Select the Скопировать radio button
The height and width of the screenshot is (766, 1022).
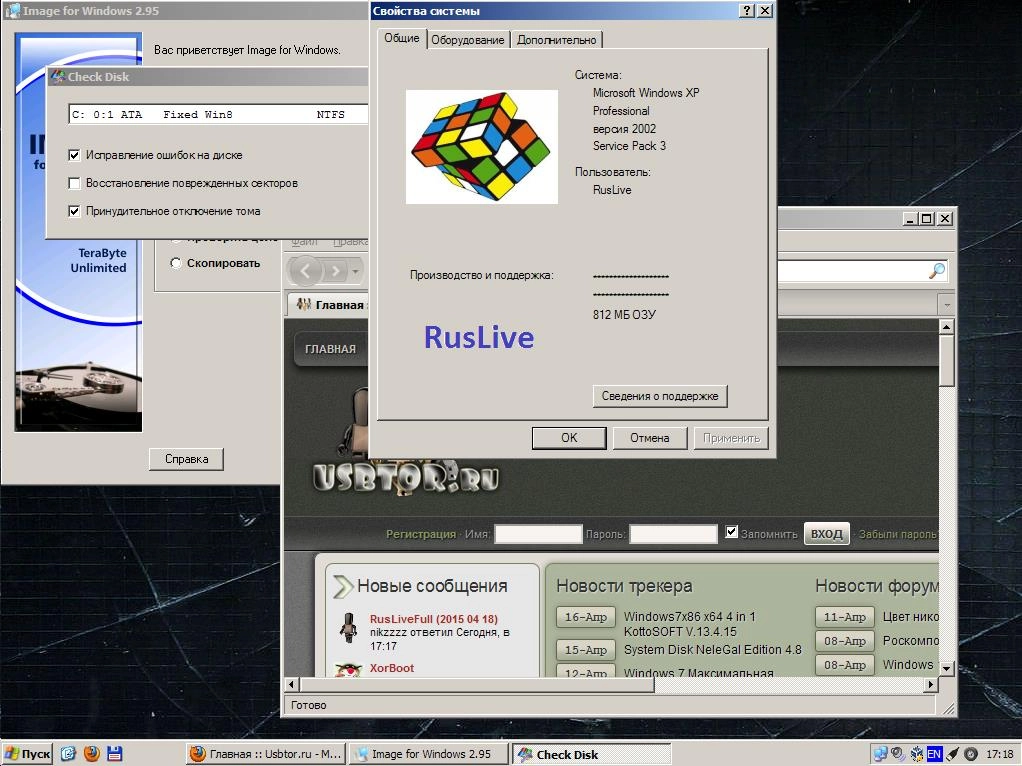[x=175, y=263]
